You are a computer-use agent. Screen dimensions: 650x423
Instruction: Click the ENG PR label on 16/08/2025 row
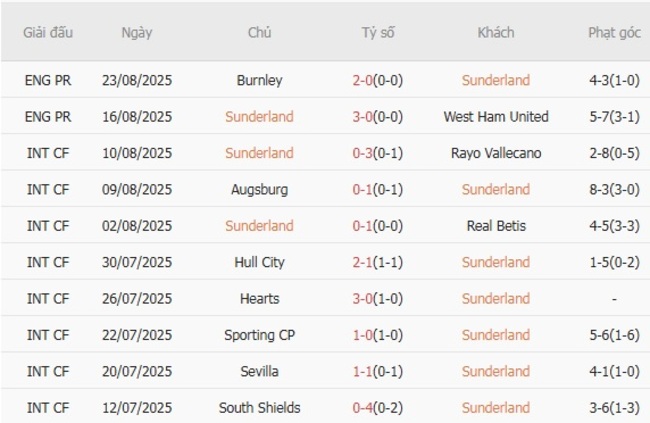pyautogui.click(x=49, y=117)
